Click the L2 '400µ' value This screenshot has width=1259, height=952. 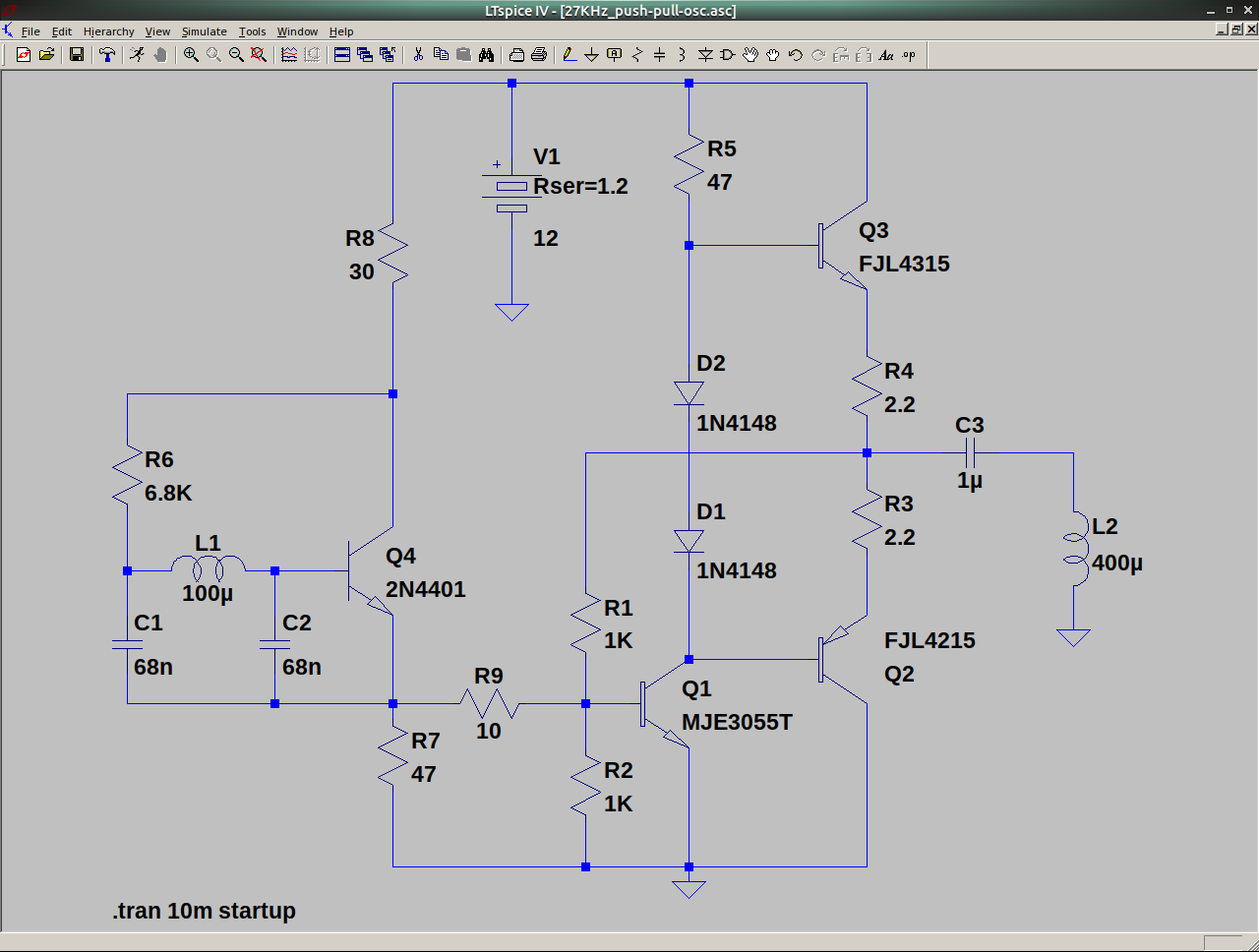click(x=1117, y=563)
